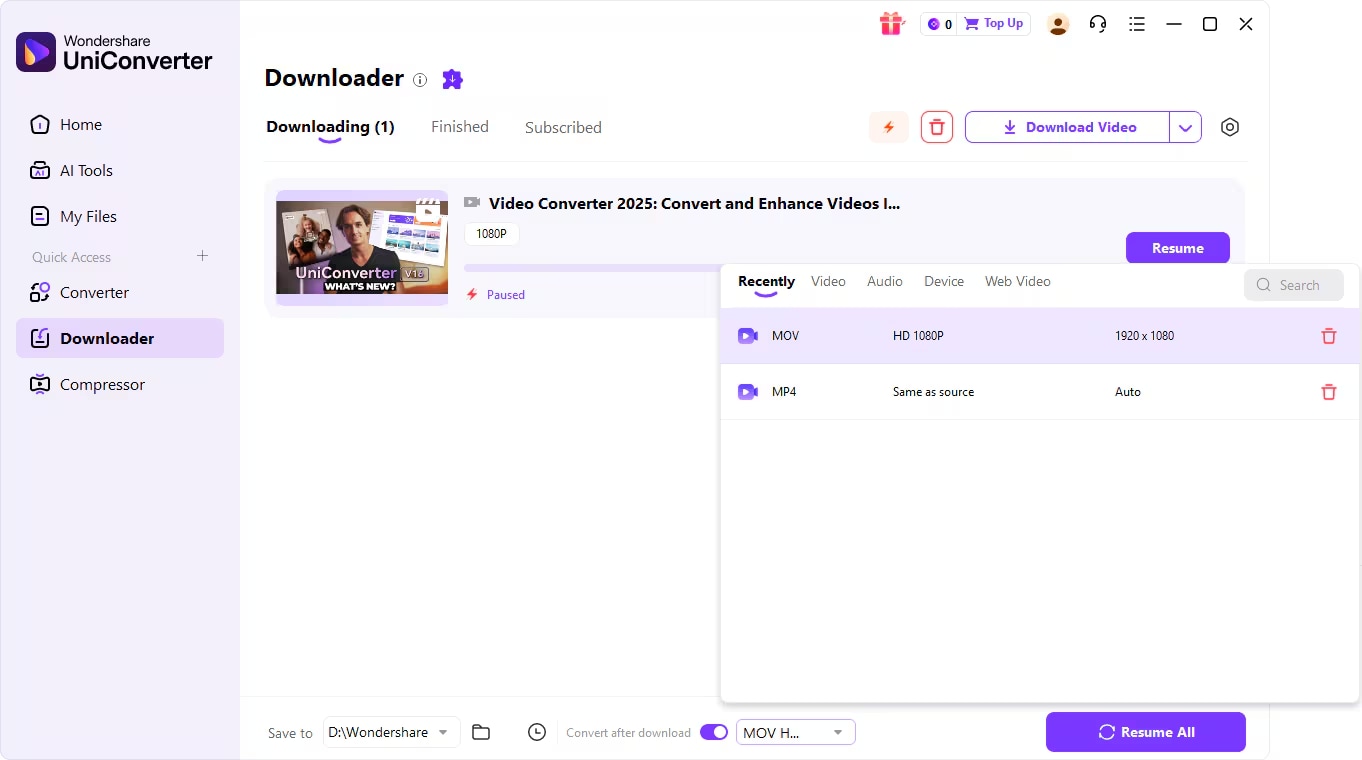Click the "Video Converter 2025" video title

[x=694, y=204]
